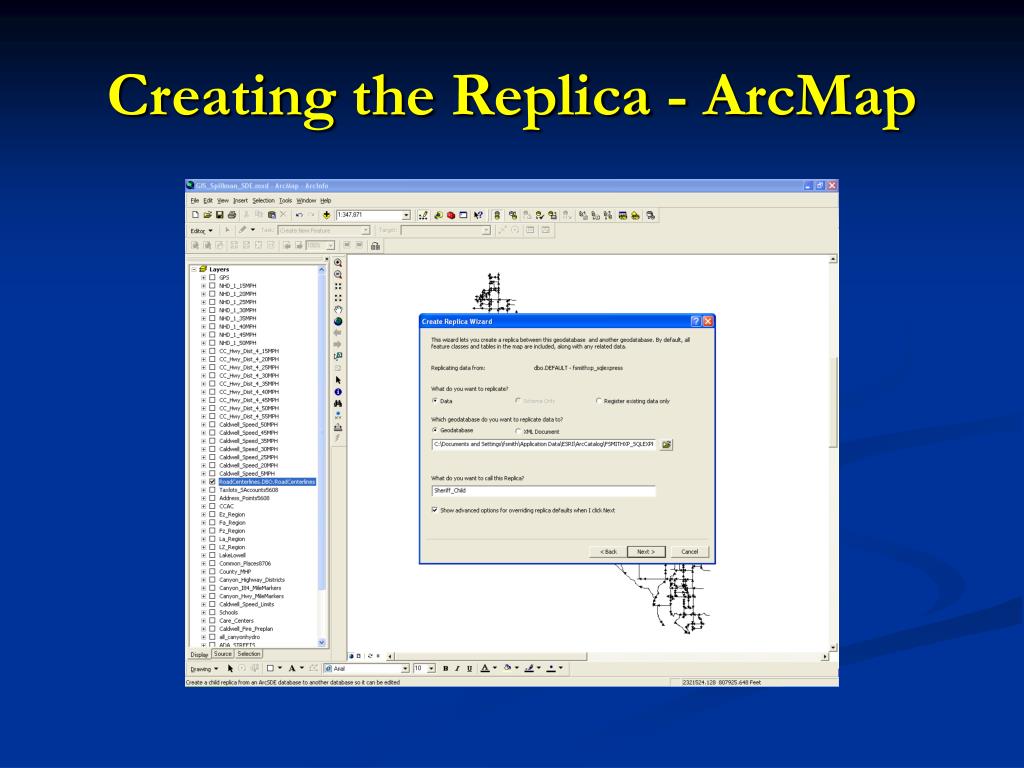
Task: Click the Bold formatting icon
Action: pyautogui.click(x=445, y=669)
